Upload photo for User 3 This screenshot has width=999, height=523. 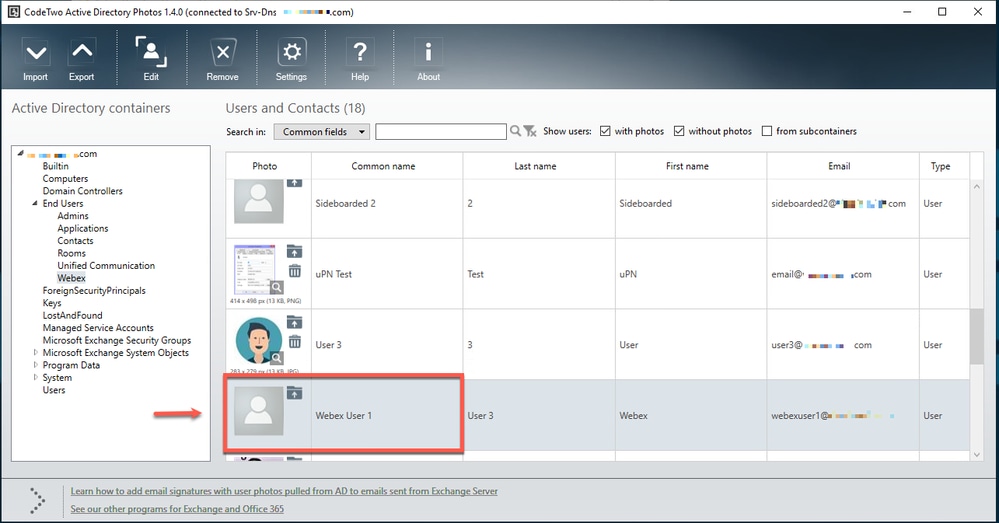tap(294, 322)
